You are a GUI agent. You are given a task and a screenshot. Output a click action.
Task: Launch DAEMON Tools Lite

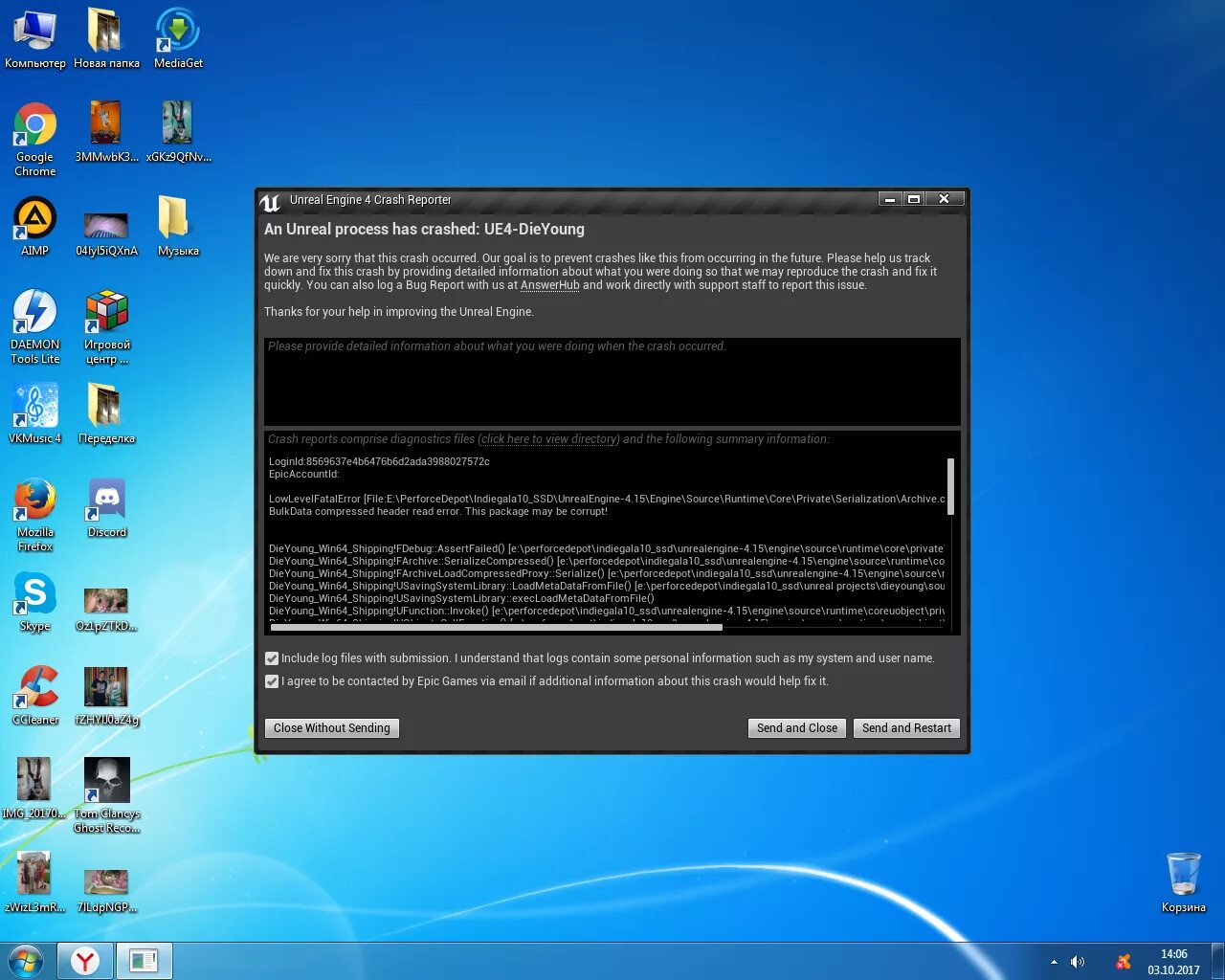click(x=35, y=327)
